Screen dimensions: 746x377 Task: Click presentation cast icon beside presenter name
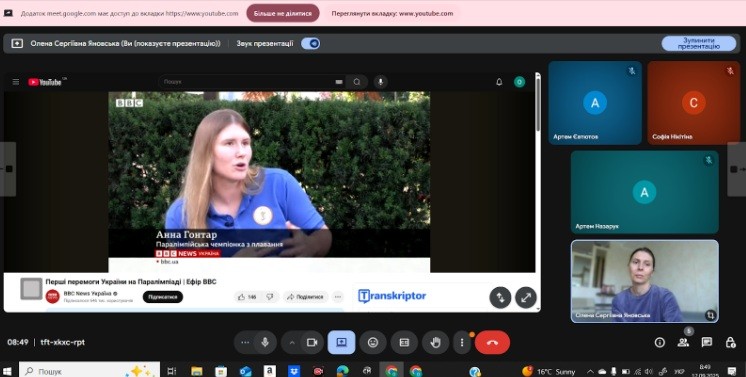(x=17, y=43)
